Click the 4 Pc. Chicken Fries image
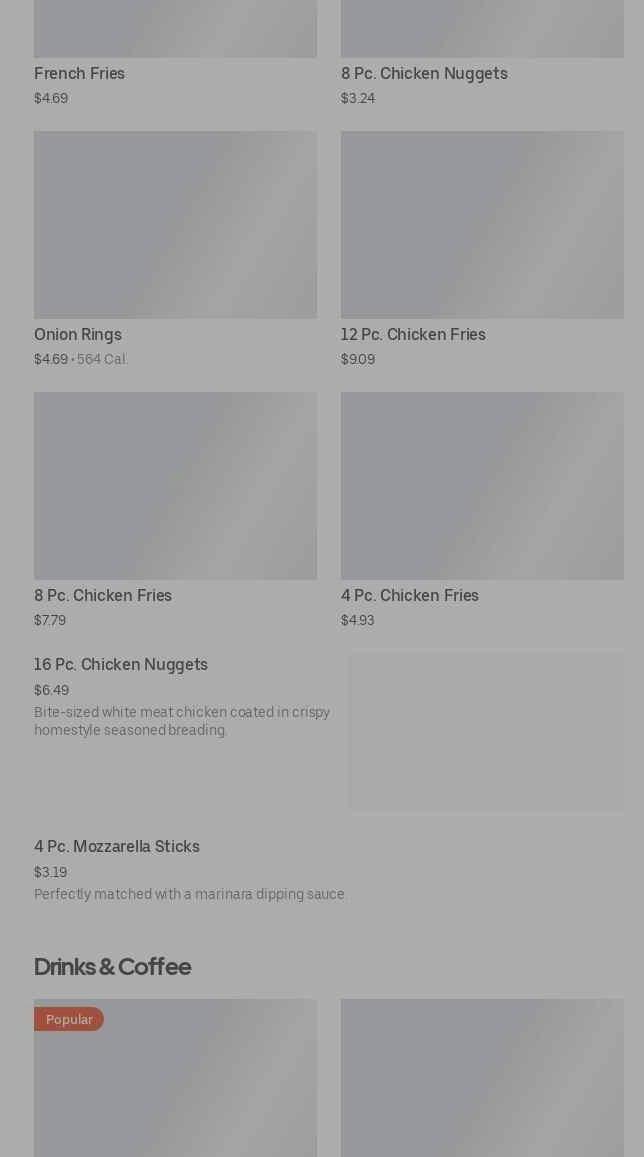This screenshot has width=644, height=1157. point(482,486)
